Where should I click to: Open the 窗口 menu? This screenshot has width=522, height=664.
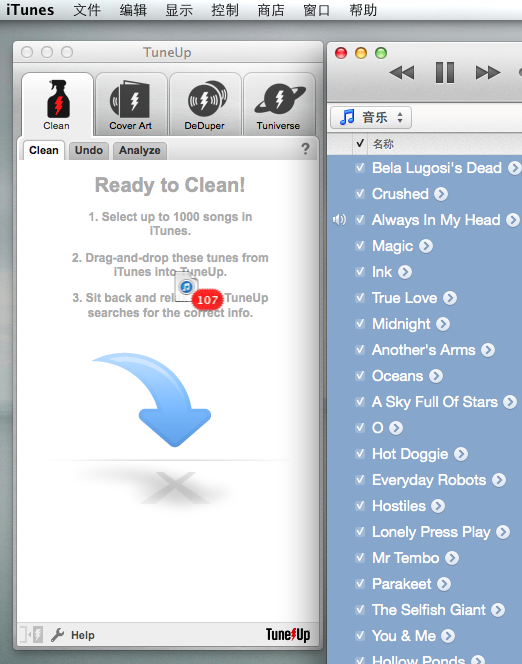[317, 10]
